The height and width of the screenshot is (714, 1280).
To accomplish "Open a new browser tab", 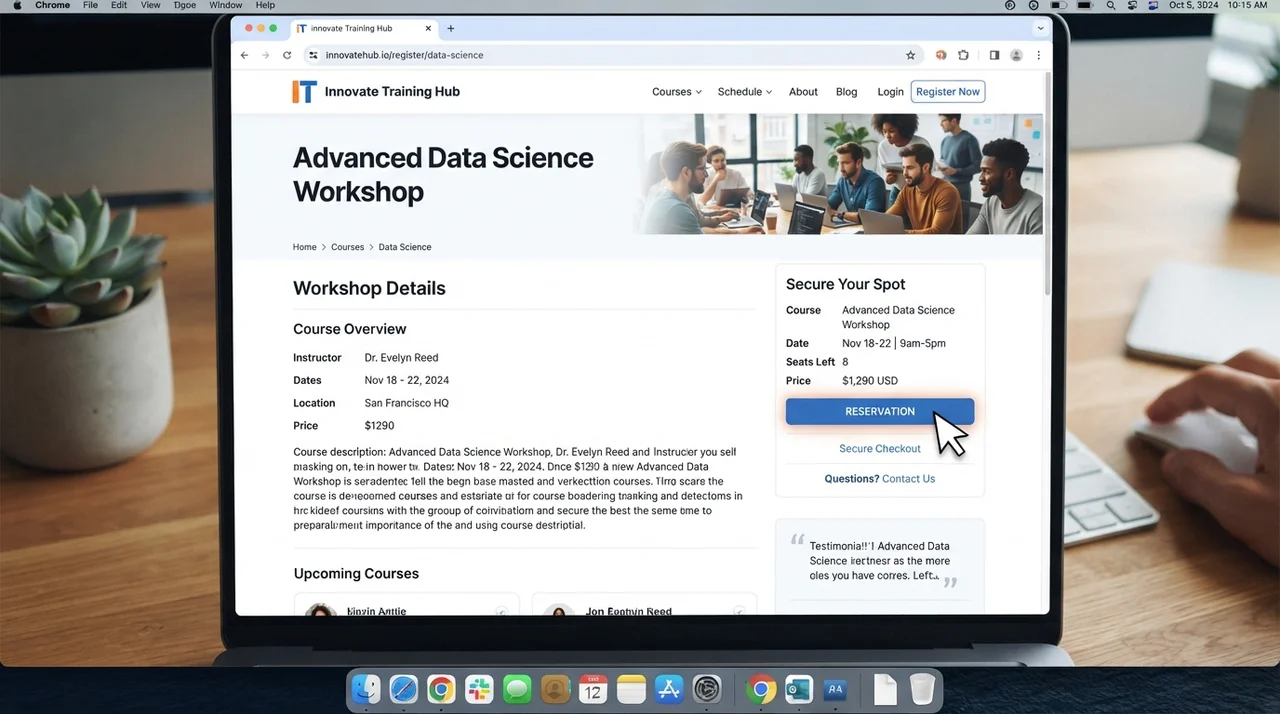I will pyautogui.click(x=451, y=28).
